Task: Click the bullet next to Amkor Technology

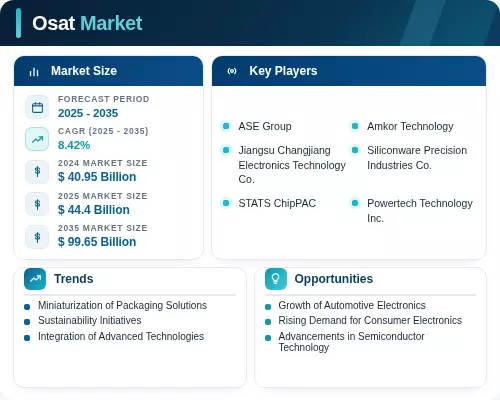Action: point(355,126)
